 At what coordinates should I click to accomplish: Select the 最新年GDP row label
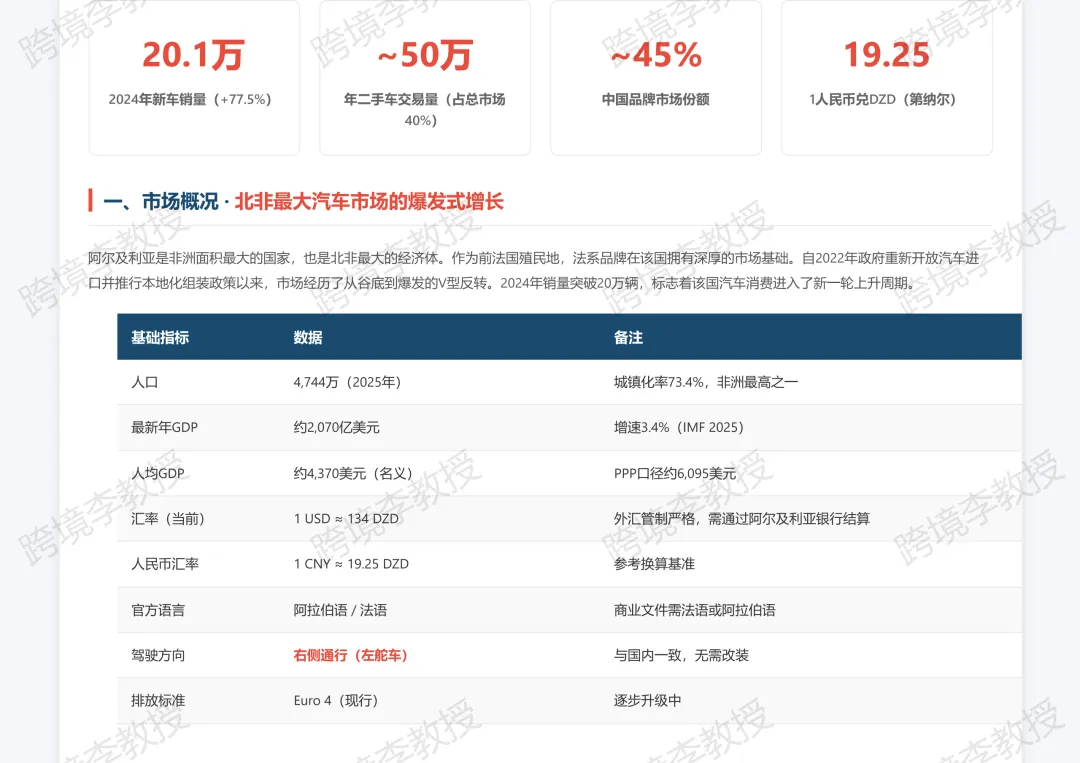coord(165,427)
